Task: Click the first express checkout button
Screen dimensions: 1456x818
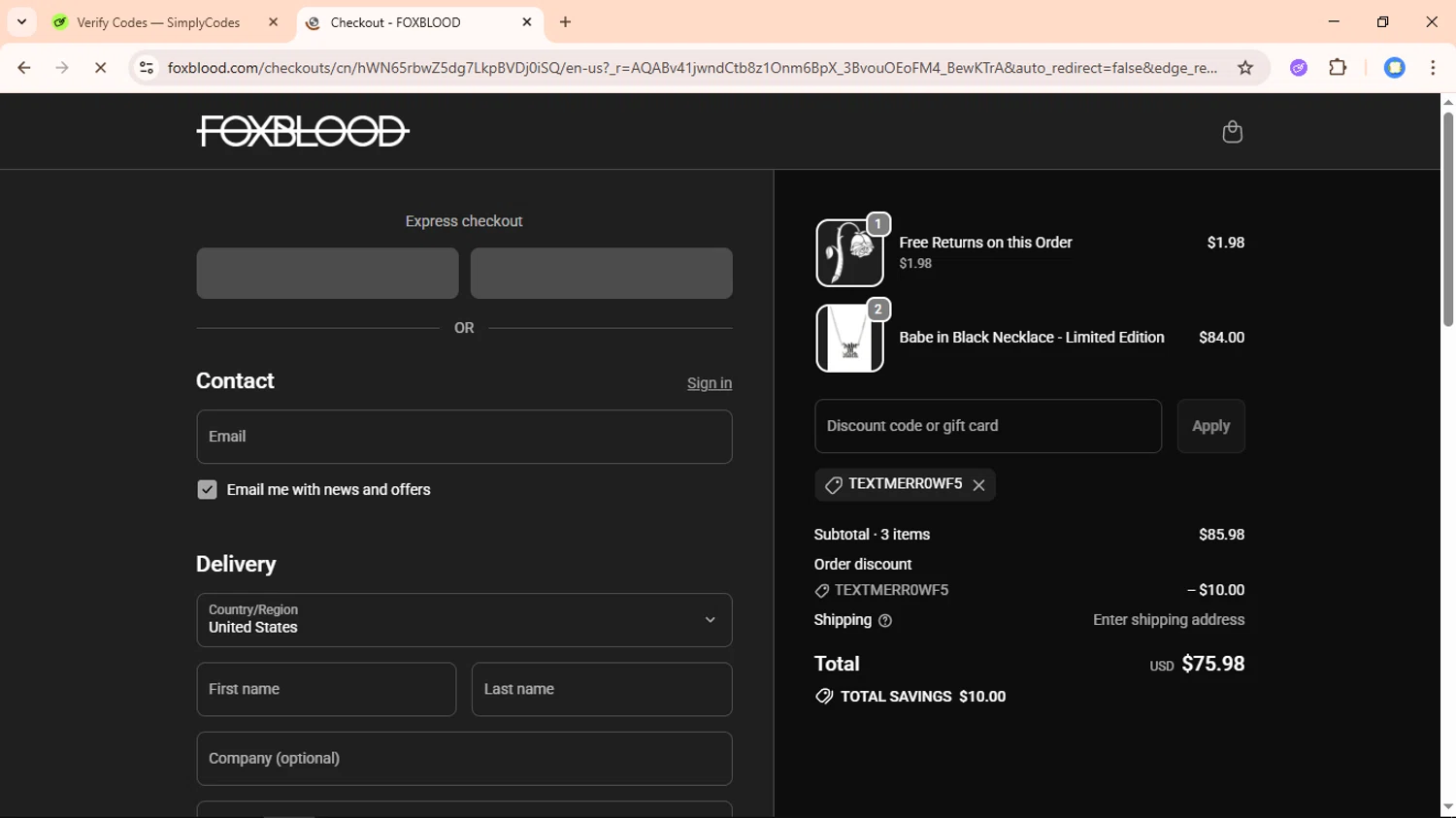Action: pyautogui.click(x=327, y=273)
